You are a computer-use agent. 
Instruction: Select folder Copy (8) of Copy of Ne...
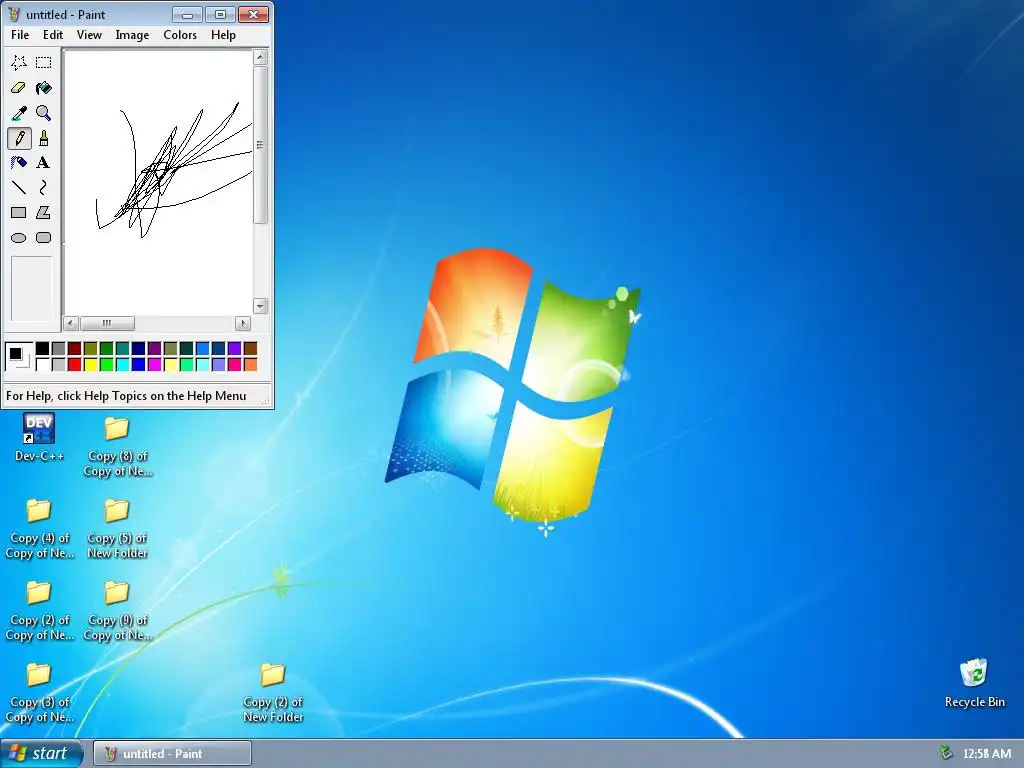[118, 447]
